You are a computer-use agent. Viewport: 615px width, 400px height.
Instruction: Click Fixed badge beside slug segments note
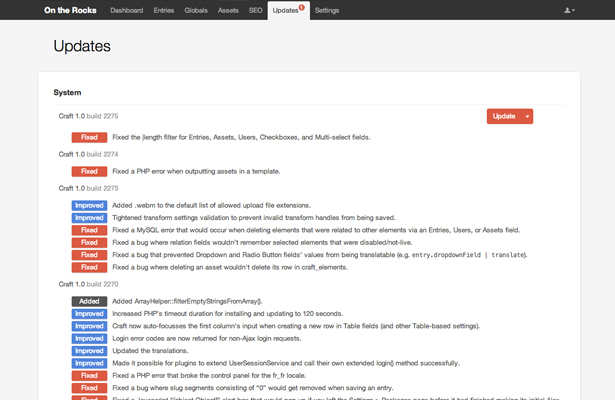point(89,388)
